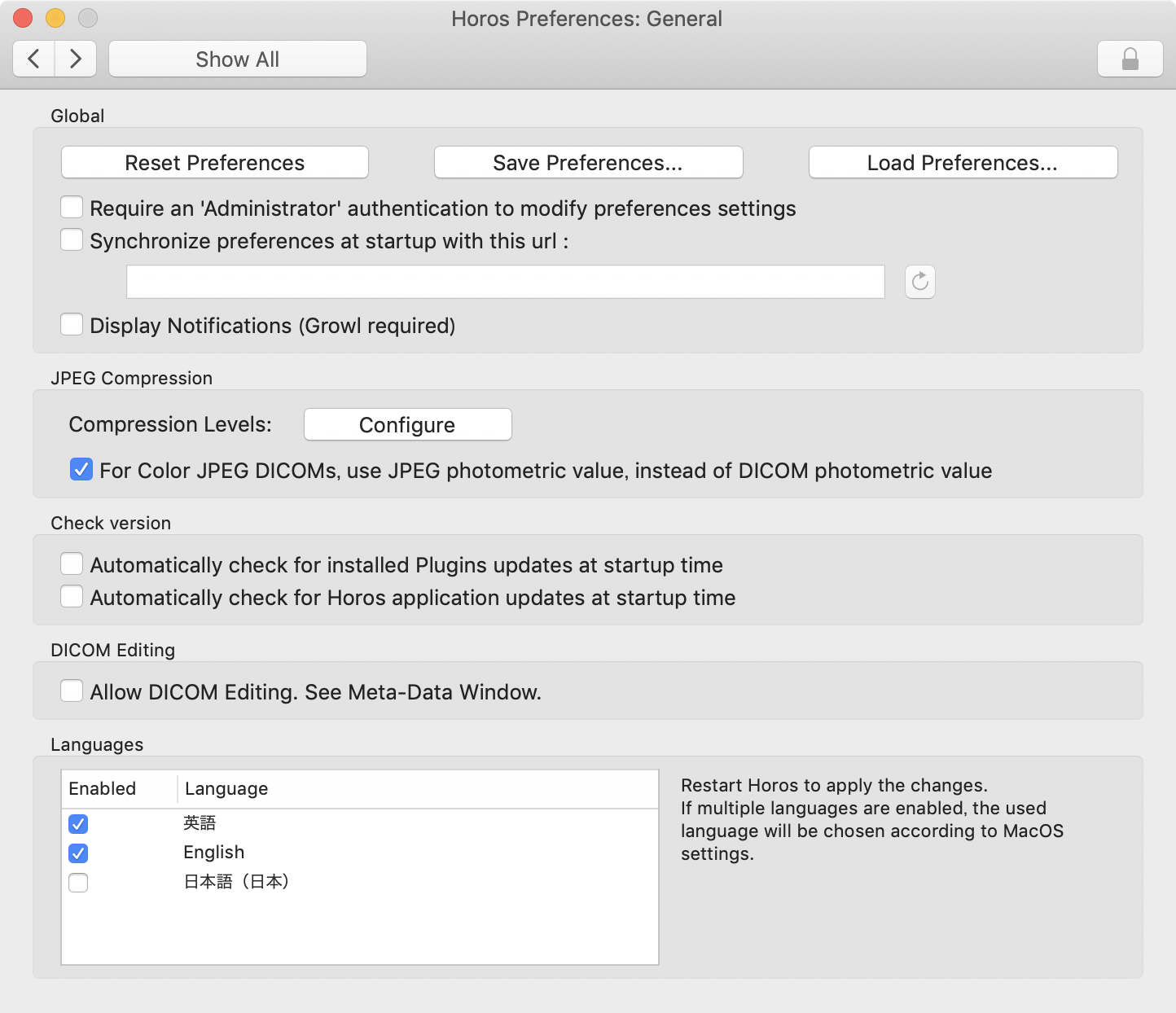
Task: Click the Language column header
Action: [x=418, y=789]
